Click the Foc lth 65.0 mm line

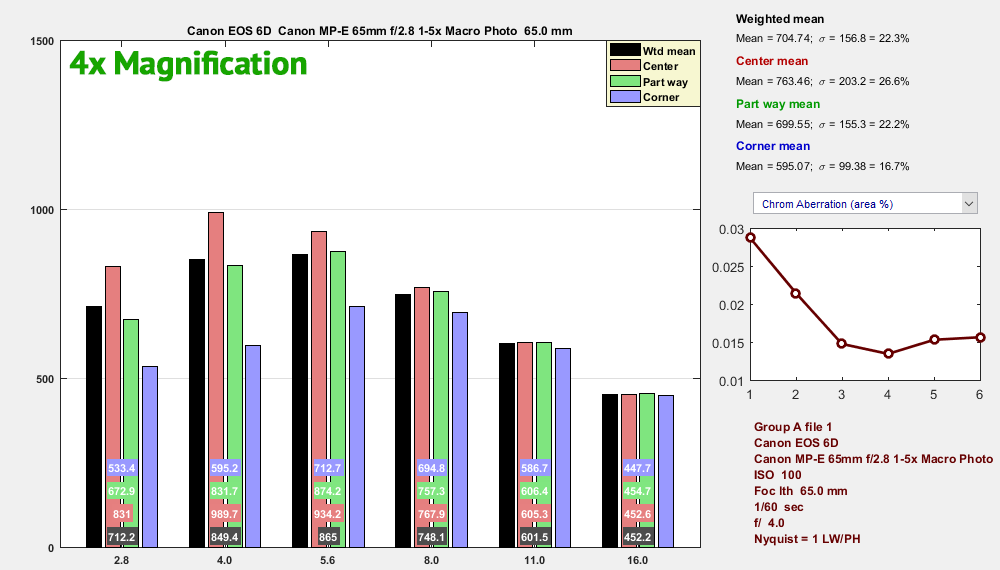click(x=800, y=491)
